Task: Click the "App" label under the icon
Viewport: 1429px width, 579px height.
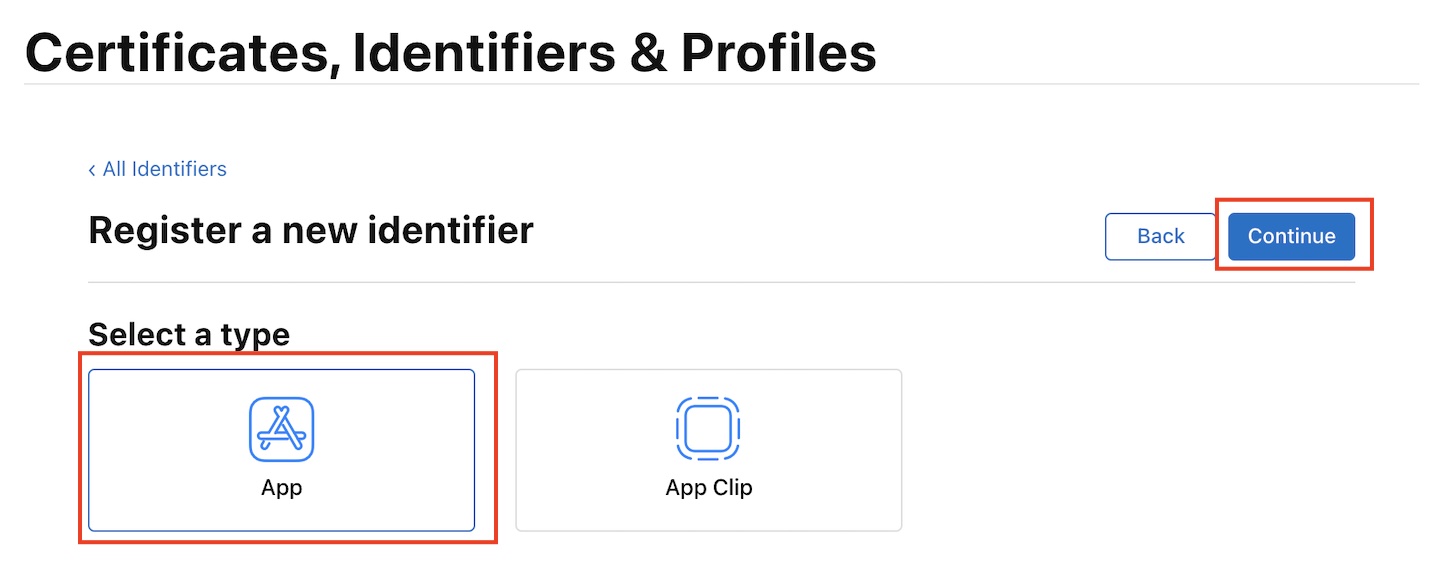Action: click(x=281, y=488)
